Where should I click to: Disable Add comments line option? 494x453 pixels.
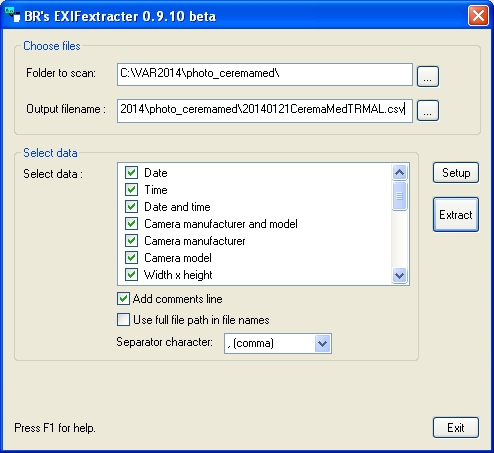point(123,299)
